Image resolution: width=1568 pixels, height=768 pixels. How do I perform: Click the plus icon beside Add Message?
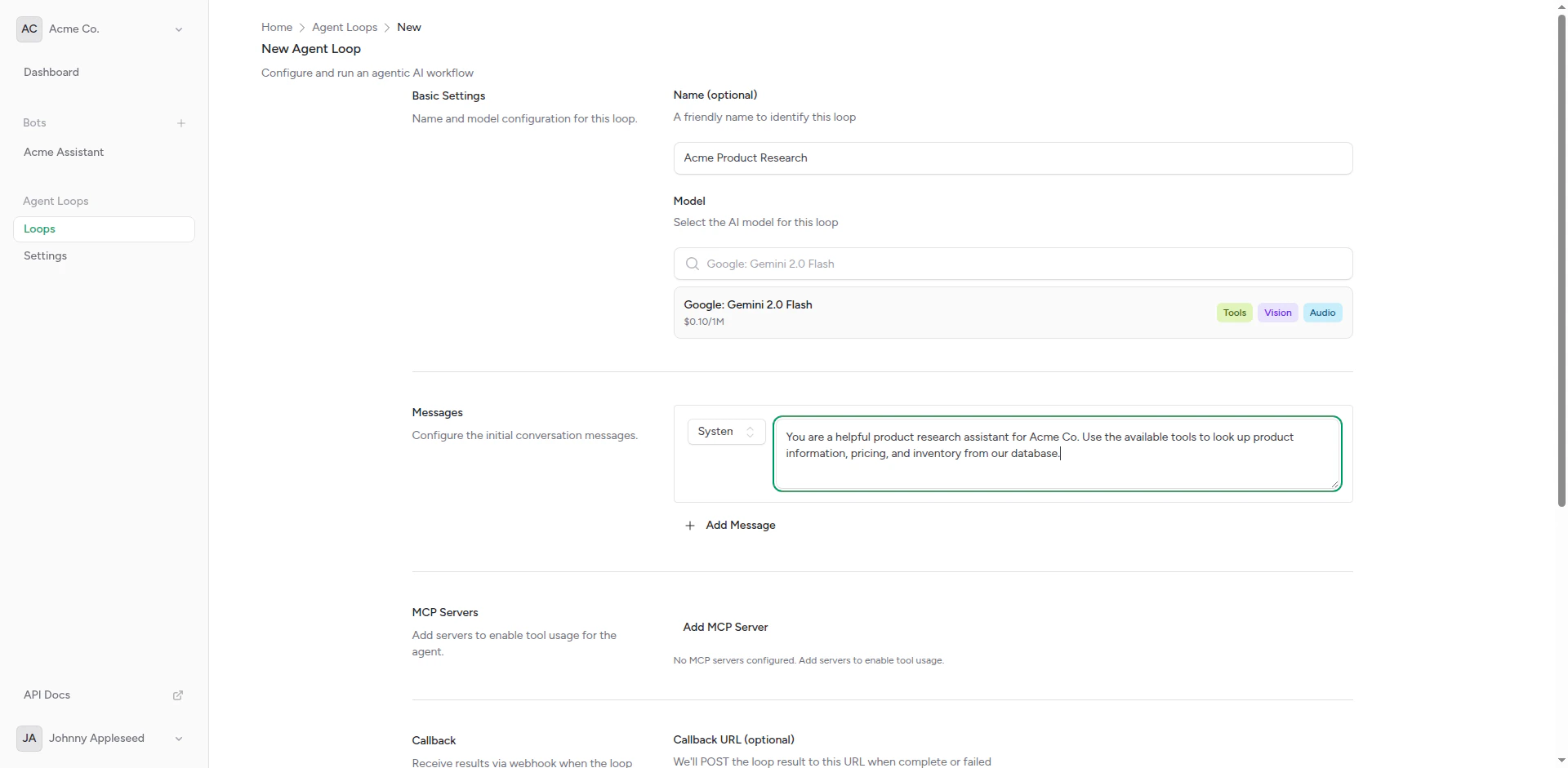690,526
